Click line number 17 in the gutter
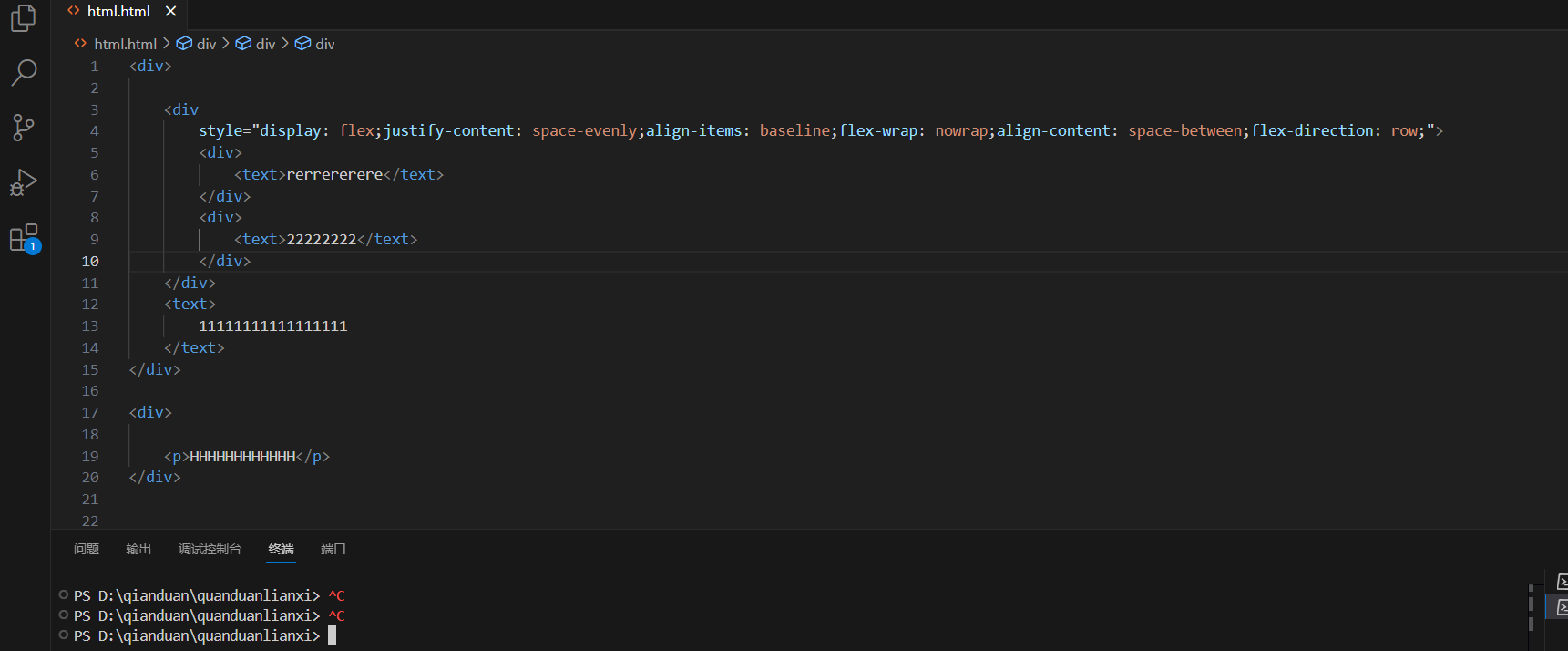 (90, 413)
